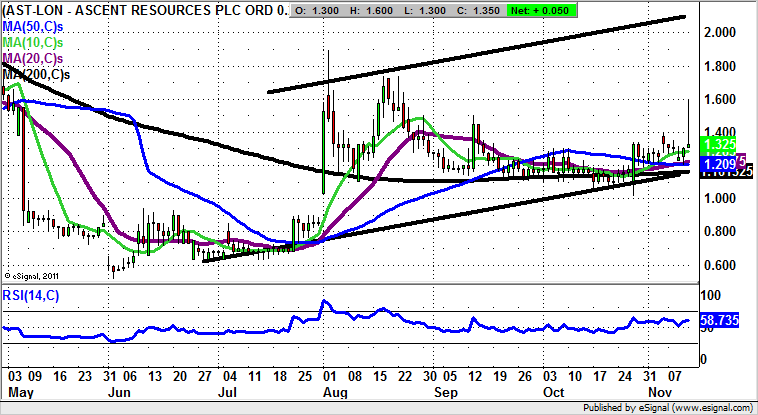Select the green MA(10,C)s study label

(36, 41)
